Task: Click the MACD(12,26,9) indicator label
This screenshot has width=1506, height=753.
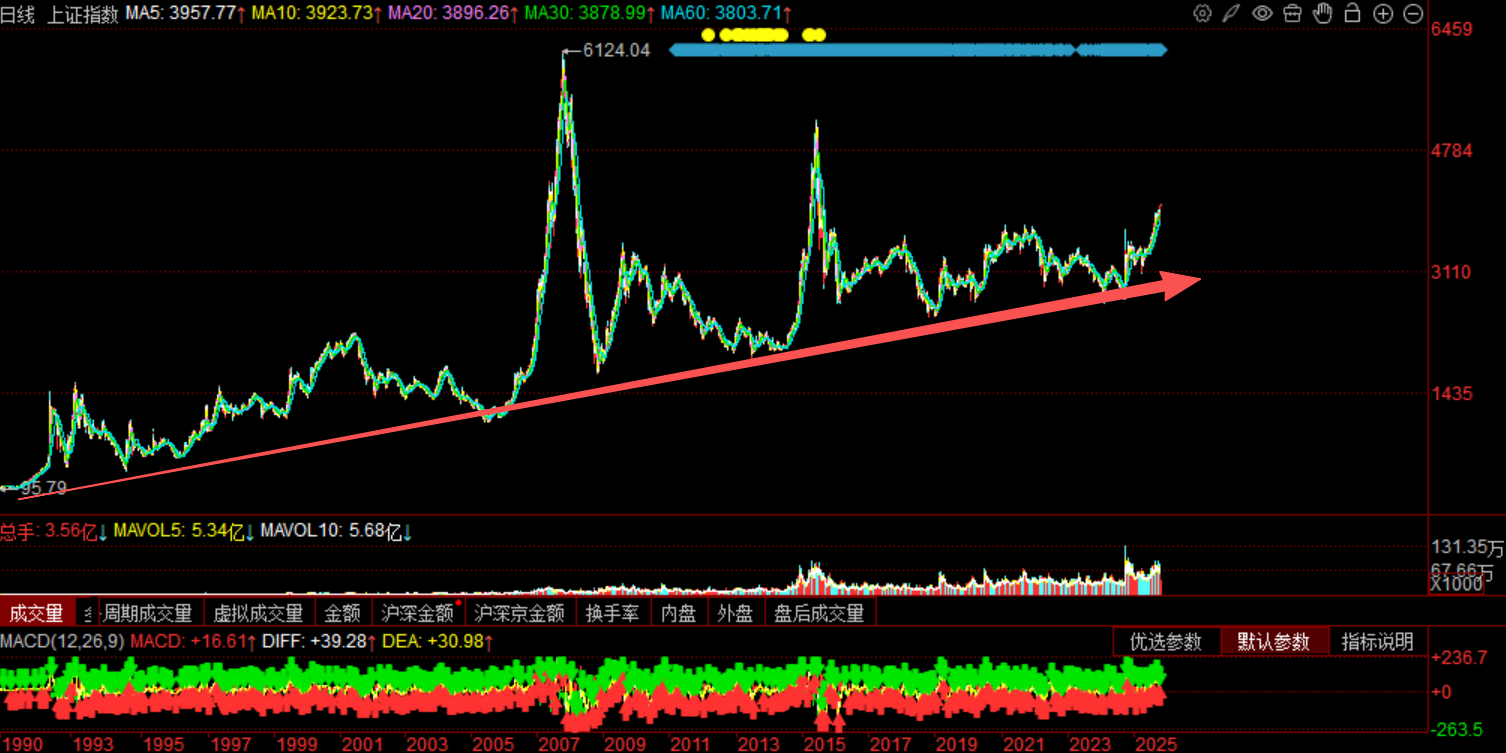Action: [x=63, y=641]
